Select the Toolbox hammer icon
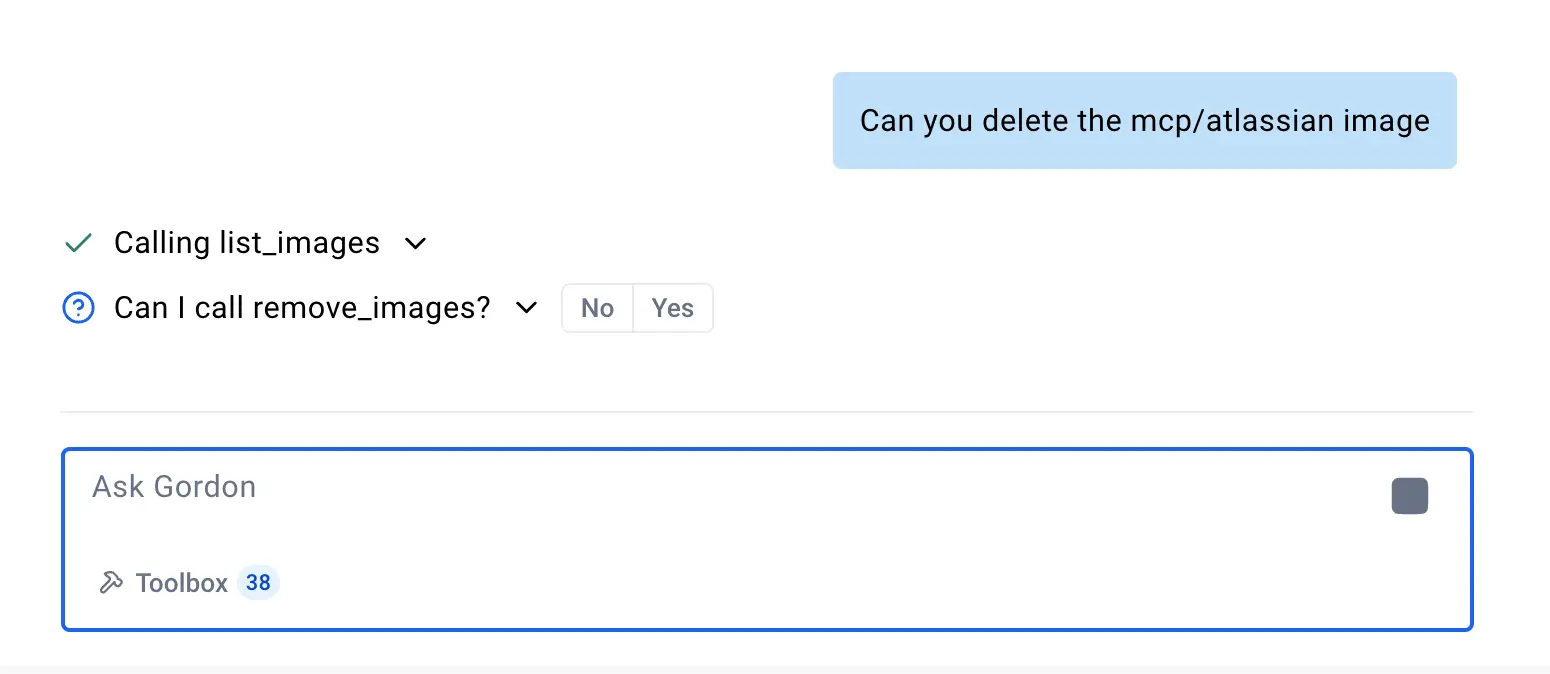 112,582
